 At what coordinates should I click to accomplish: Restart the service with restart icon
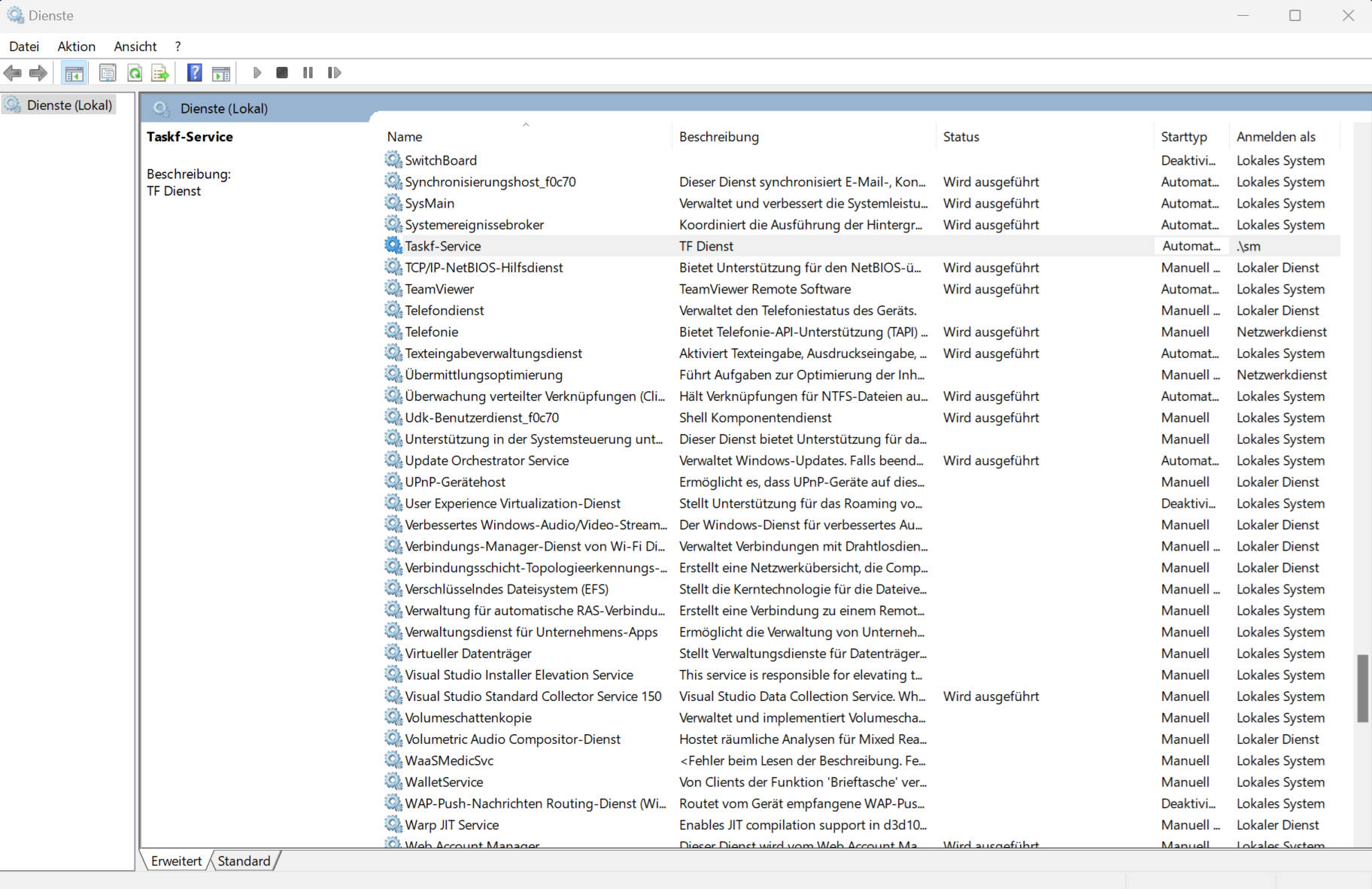335,73
